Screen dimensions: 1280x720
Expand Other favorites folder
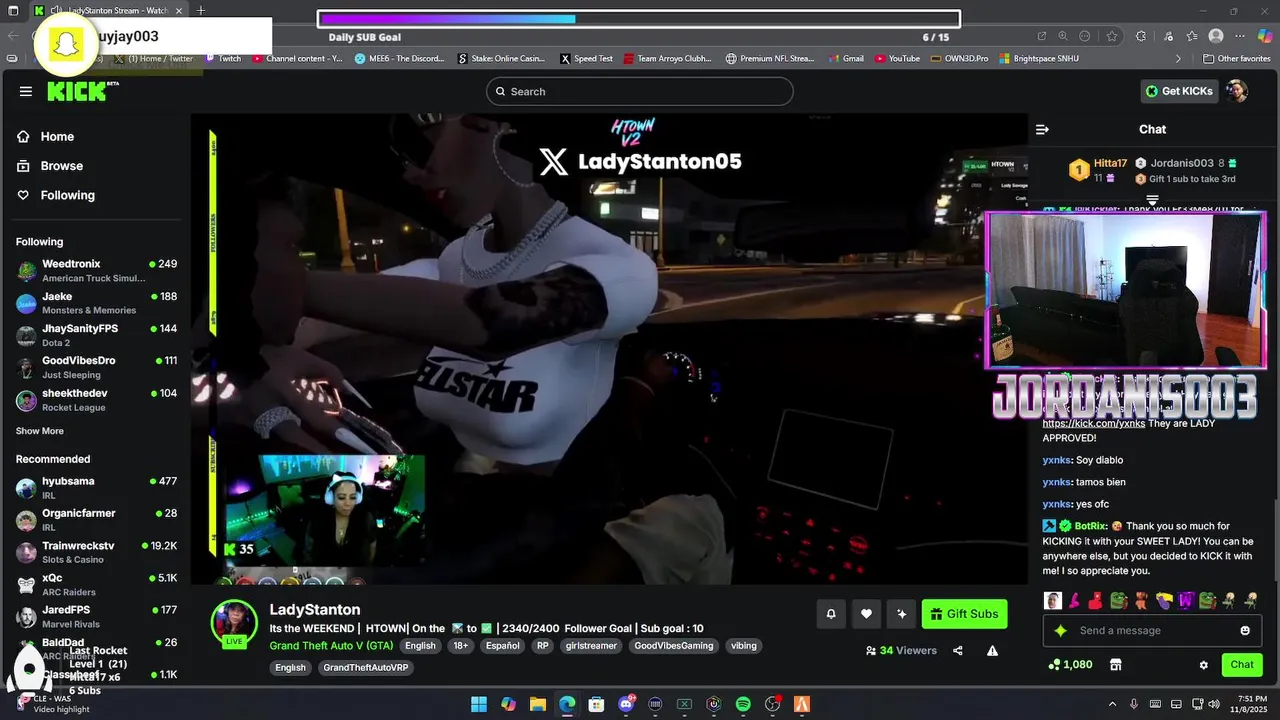point(1236,59)
